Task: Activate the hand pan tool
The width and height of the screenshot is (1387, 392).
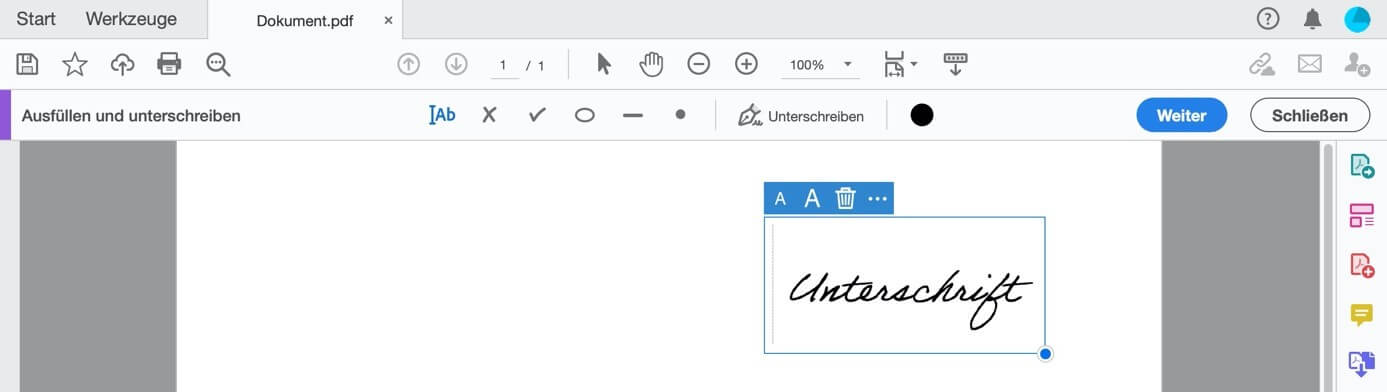Action: tap(652, 64)
